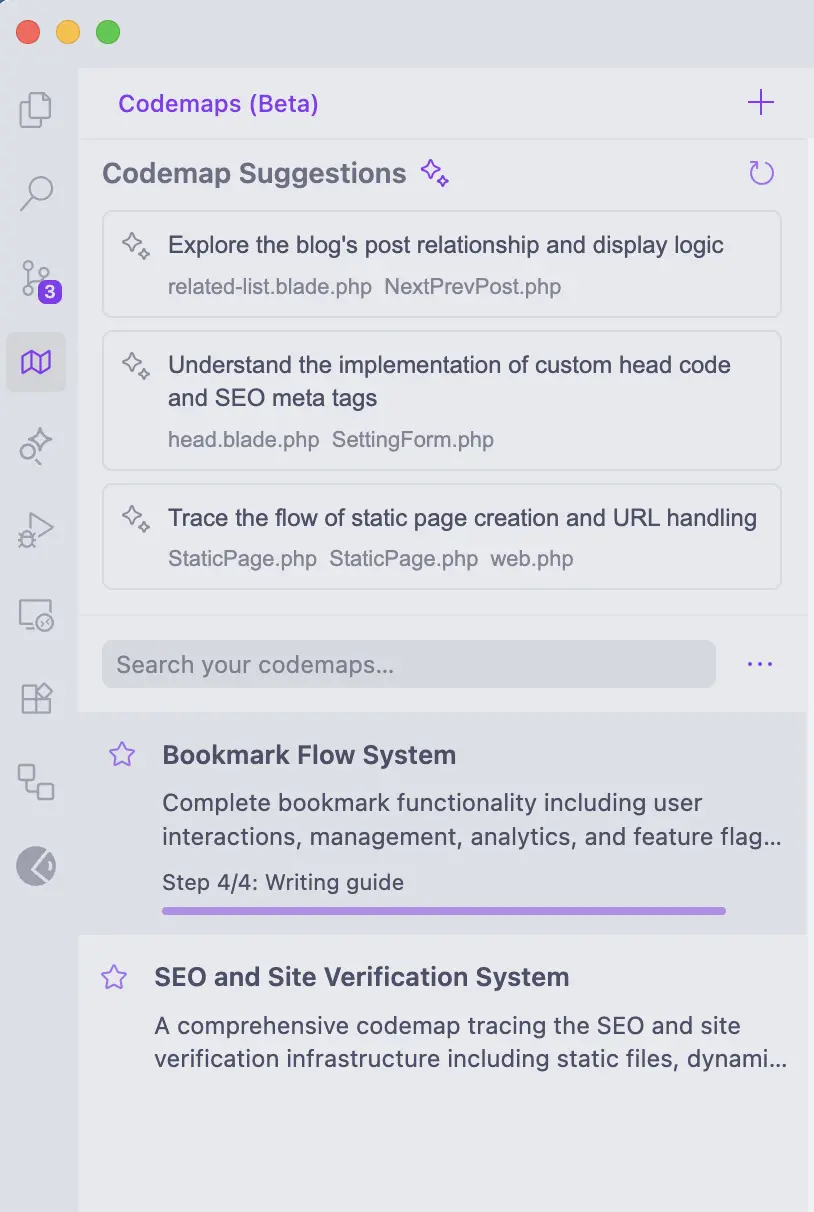The width and height of the screenshot is (814, 1212).
Task: Select the Codemaps map icon
Action: coord(36,362)
